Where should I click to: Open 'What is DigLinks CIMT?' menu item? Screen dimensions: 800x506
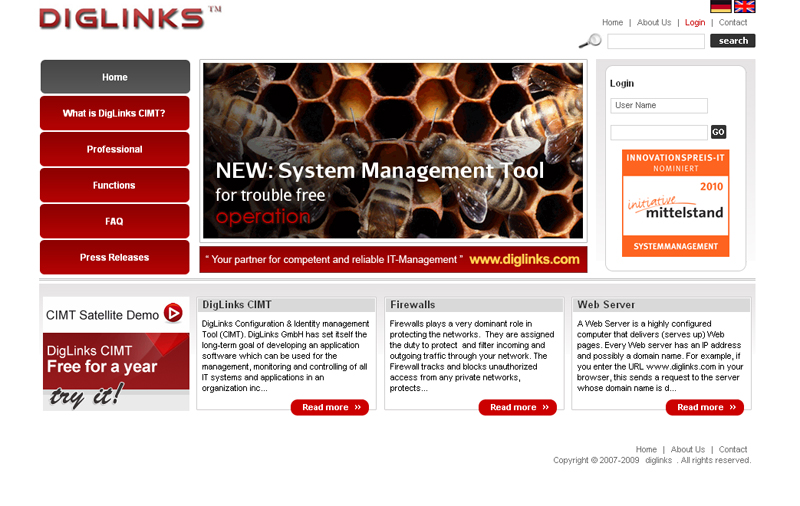click(115, 113)
